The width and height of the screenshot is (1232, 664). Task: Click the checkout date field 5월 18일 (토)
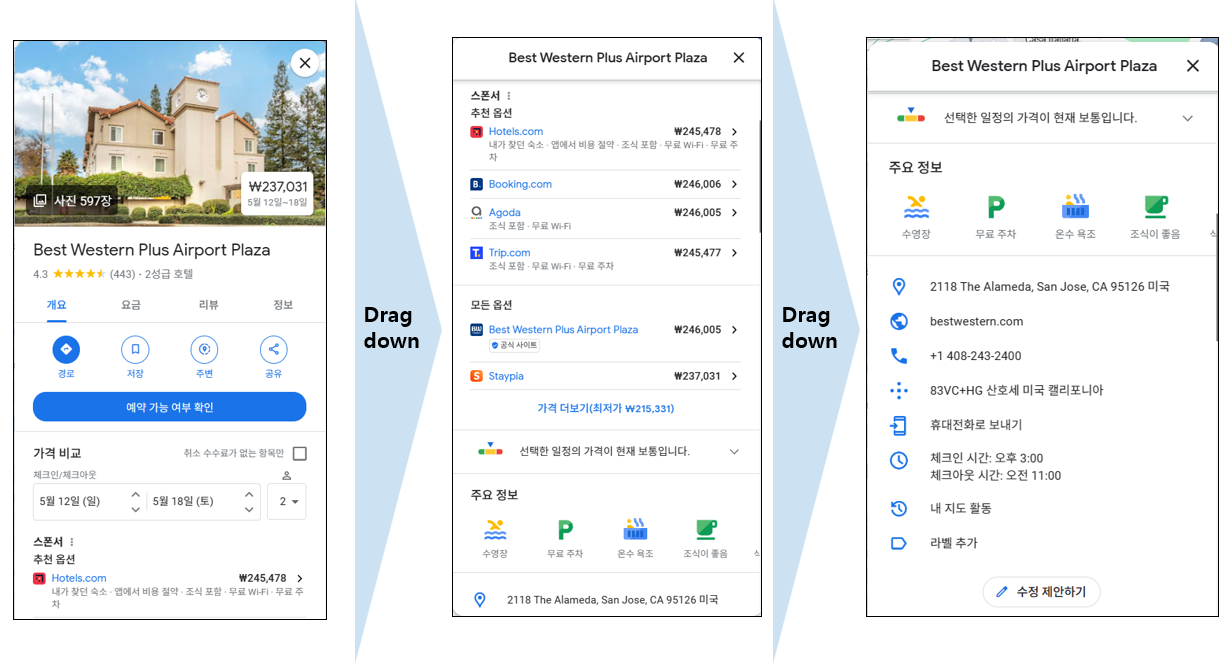point(204,502)
